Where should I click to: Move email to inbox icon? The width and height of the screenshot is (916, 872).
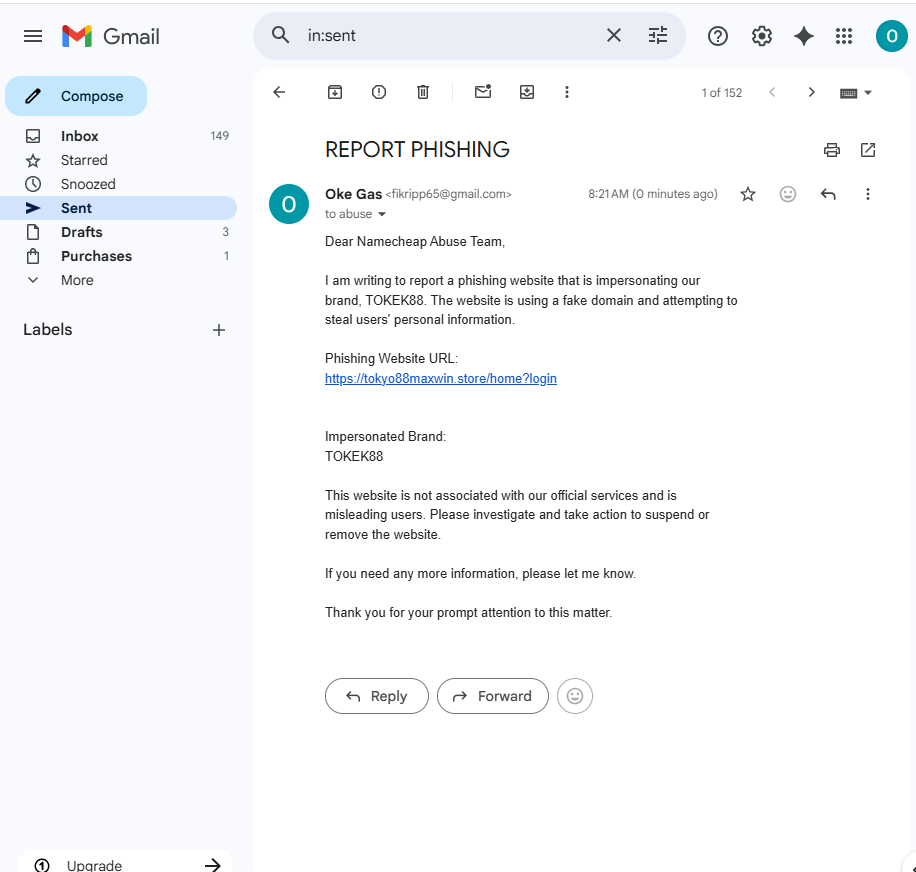click(x=527, y=92)
